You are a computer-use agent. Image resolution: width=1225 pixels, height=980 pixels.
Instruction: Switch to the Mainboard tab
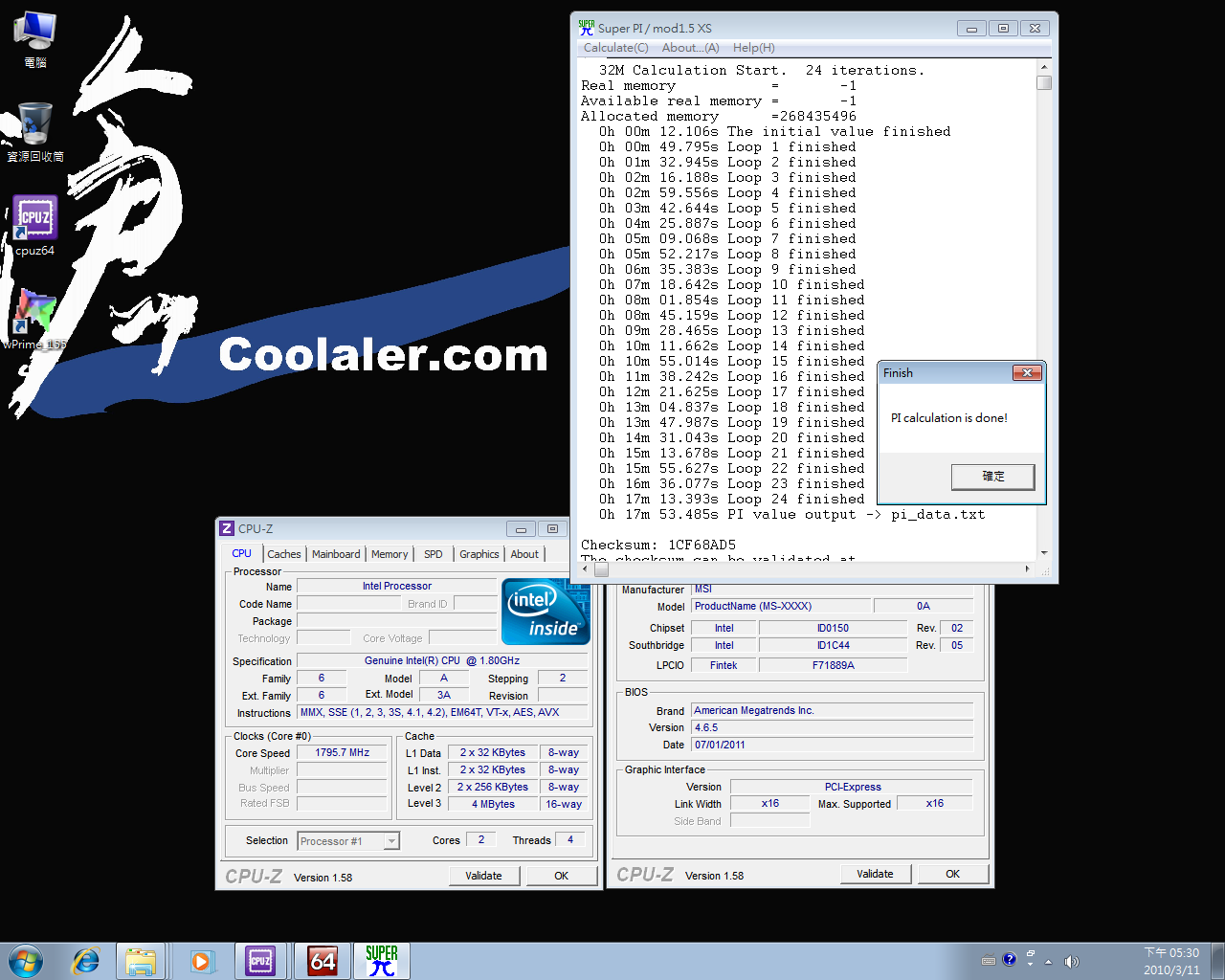(x=336, y=554)
